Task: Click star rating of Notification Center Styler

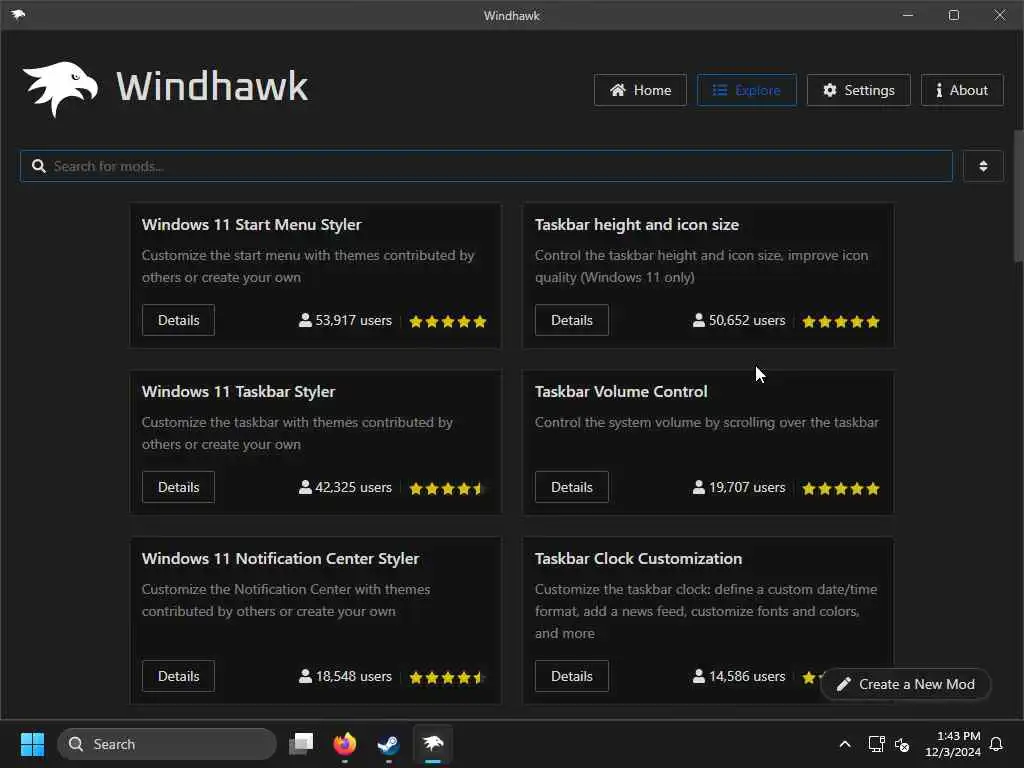Action: [x=448, y=677]
